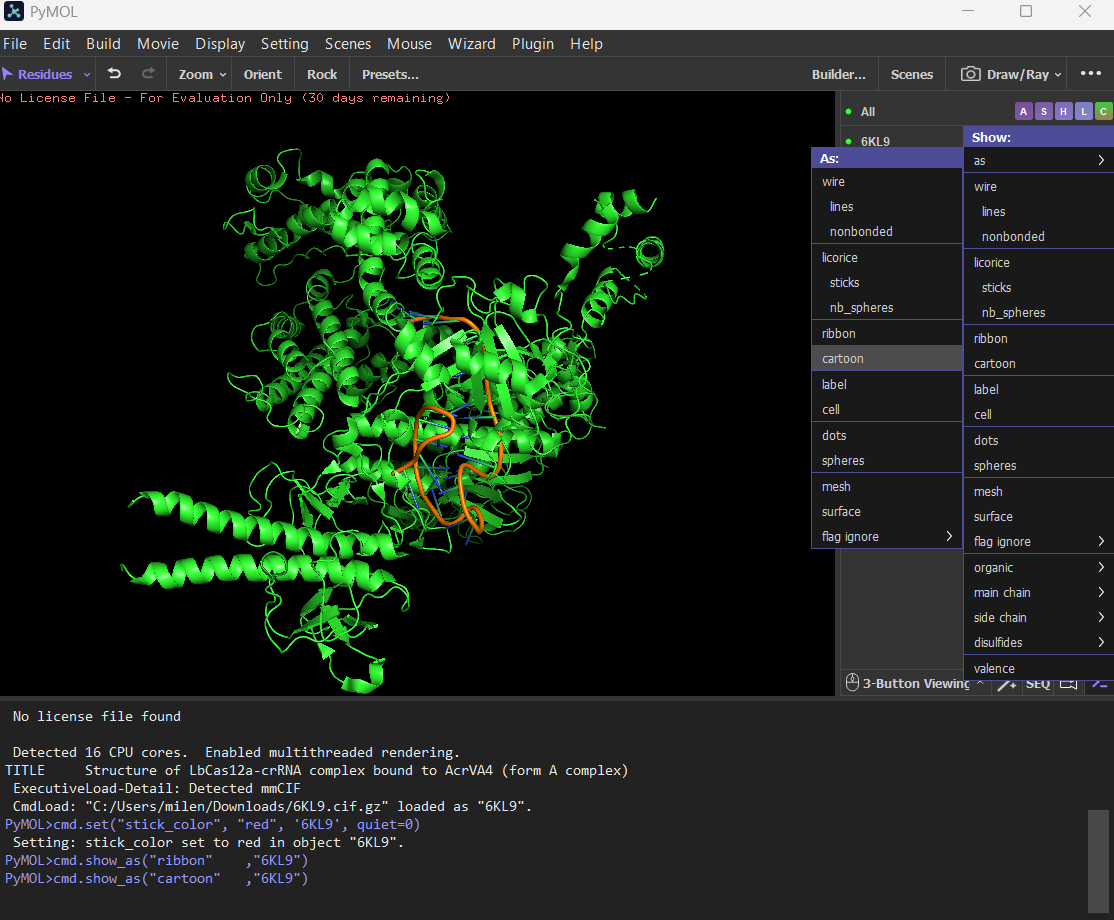The height and width of the screenshot is (920, 1114).
Task: Open the three-dots overflow menu
Action: [x=1090, y=74]
